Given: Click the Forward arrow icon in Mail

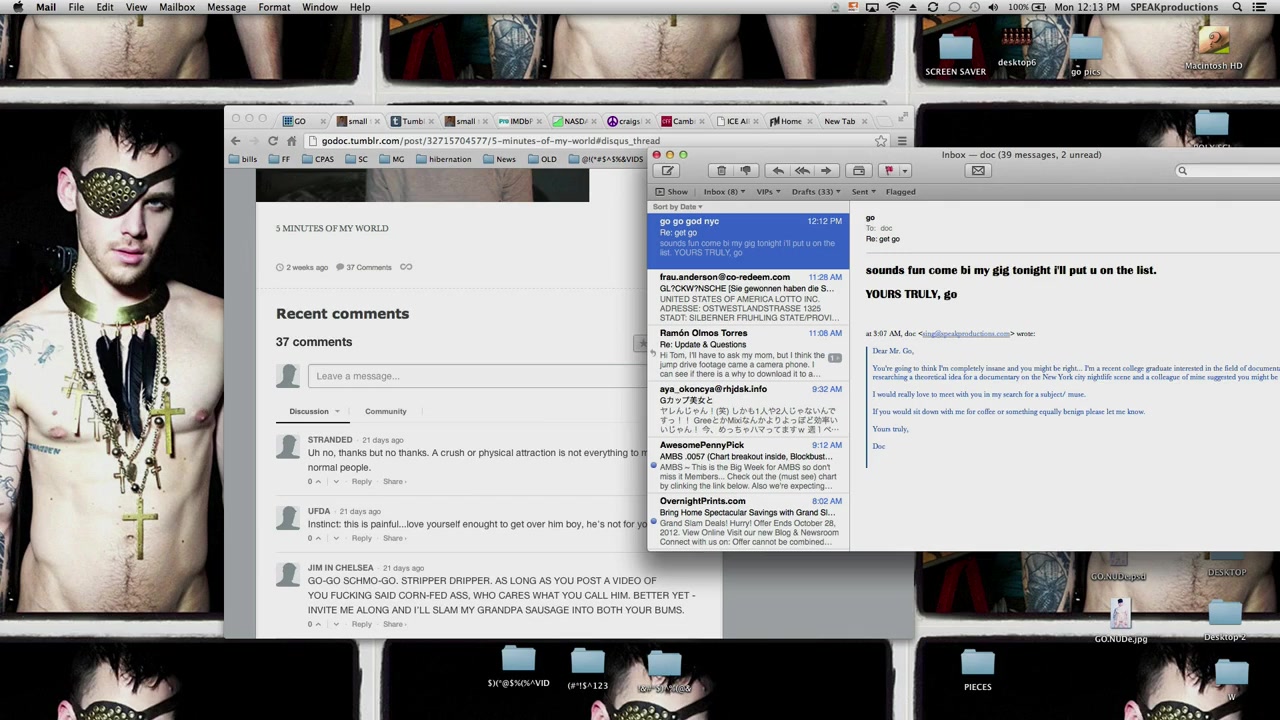Looking at the screenshot, I should [x=826, y=171].
